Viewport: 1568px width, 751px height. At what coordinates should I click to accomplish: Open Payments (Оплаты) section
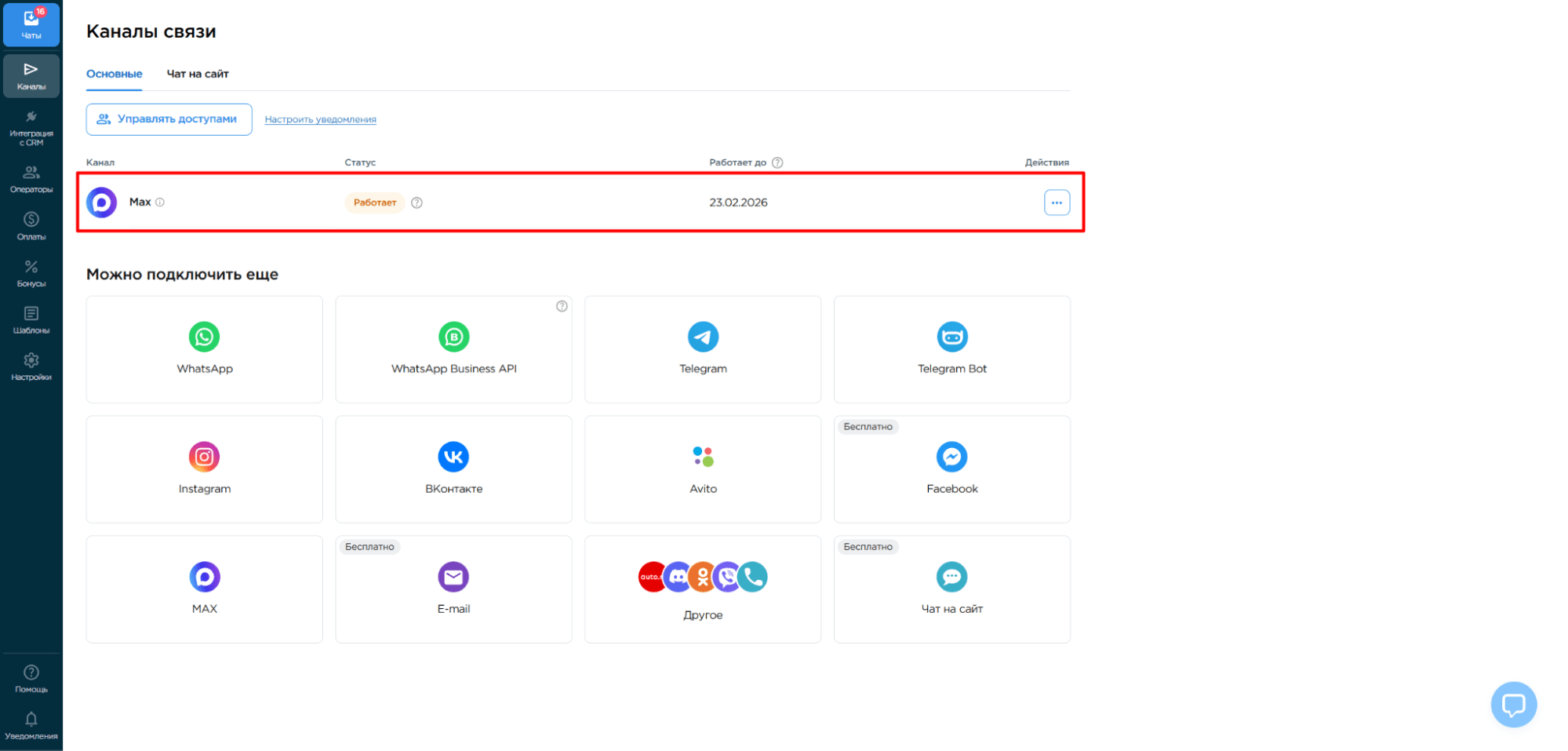pyautogui.click(x=31, y=226)
